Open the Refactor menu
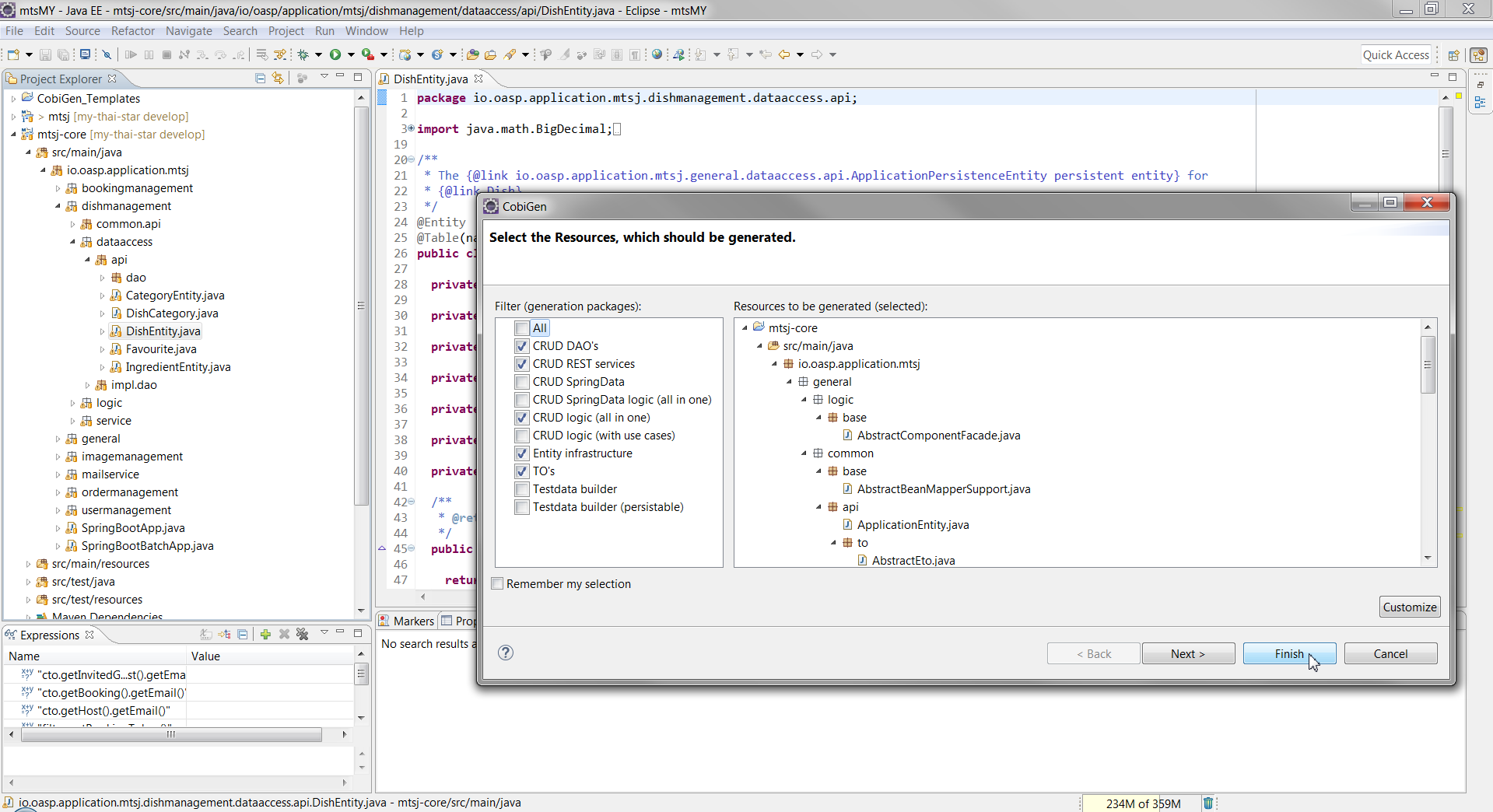The image size is (1493, 812). (133, 31)
